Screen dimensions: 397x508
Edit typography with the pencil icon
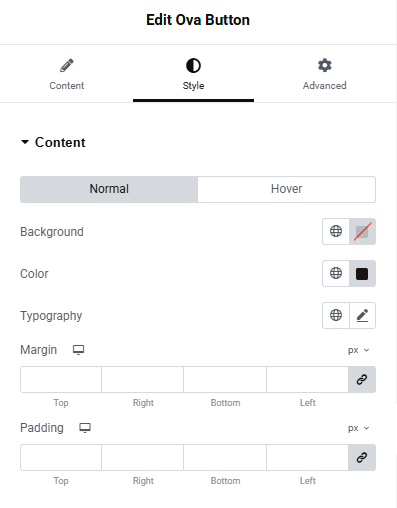tap(362, 315)
